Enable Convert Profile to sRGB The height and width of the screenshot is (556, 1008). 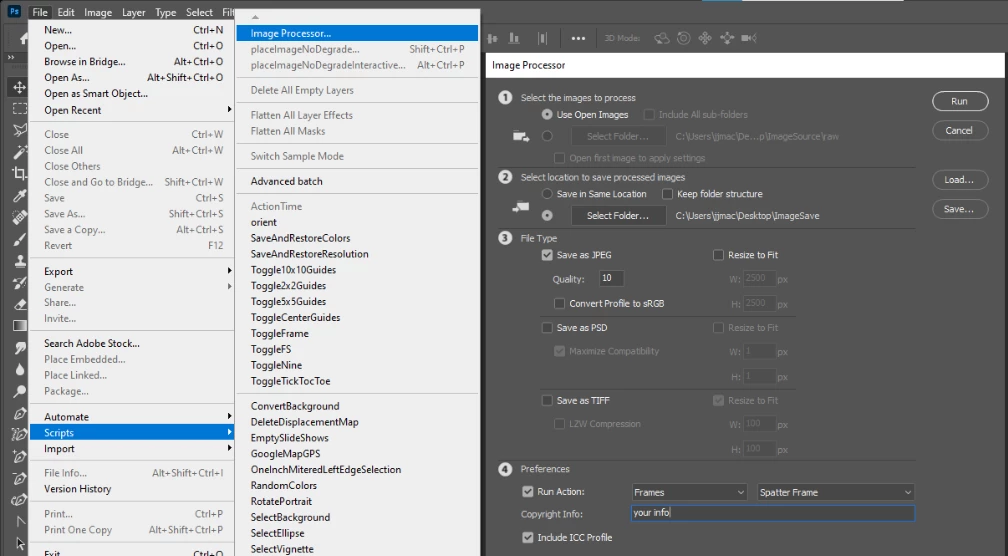559,303
